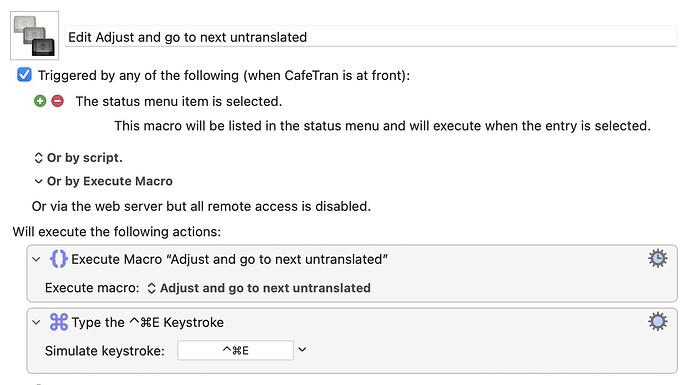Open the Type Keystroke action gear menu

[x=657, y=322]
